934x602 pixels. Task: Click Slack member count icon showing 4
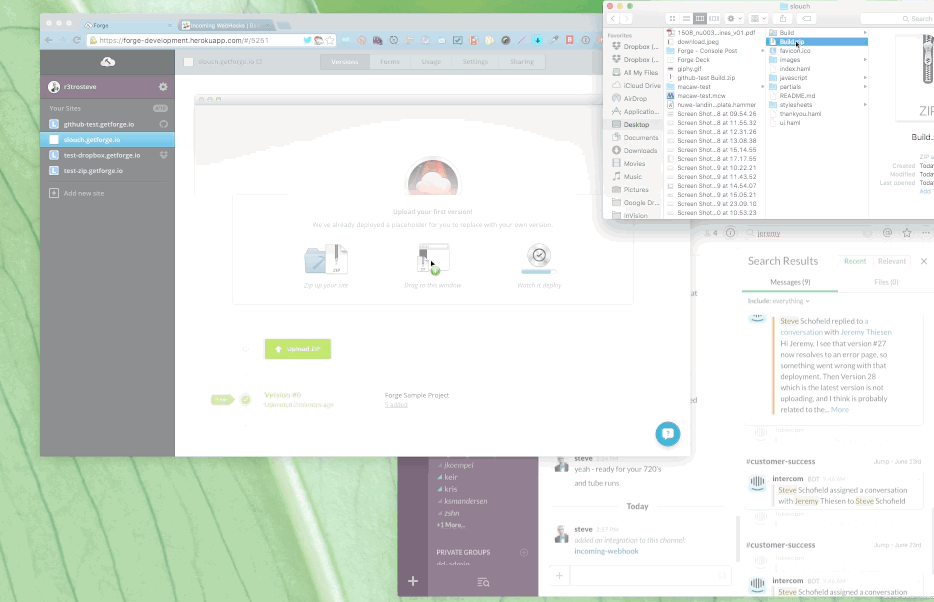click(711, 233)
